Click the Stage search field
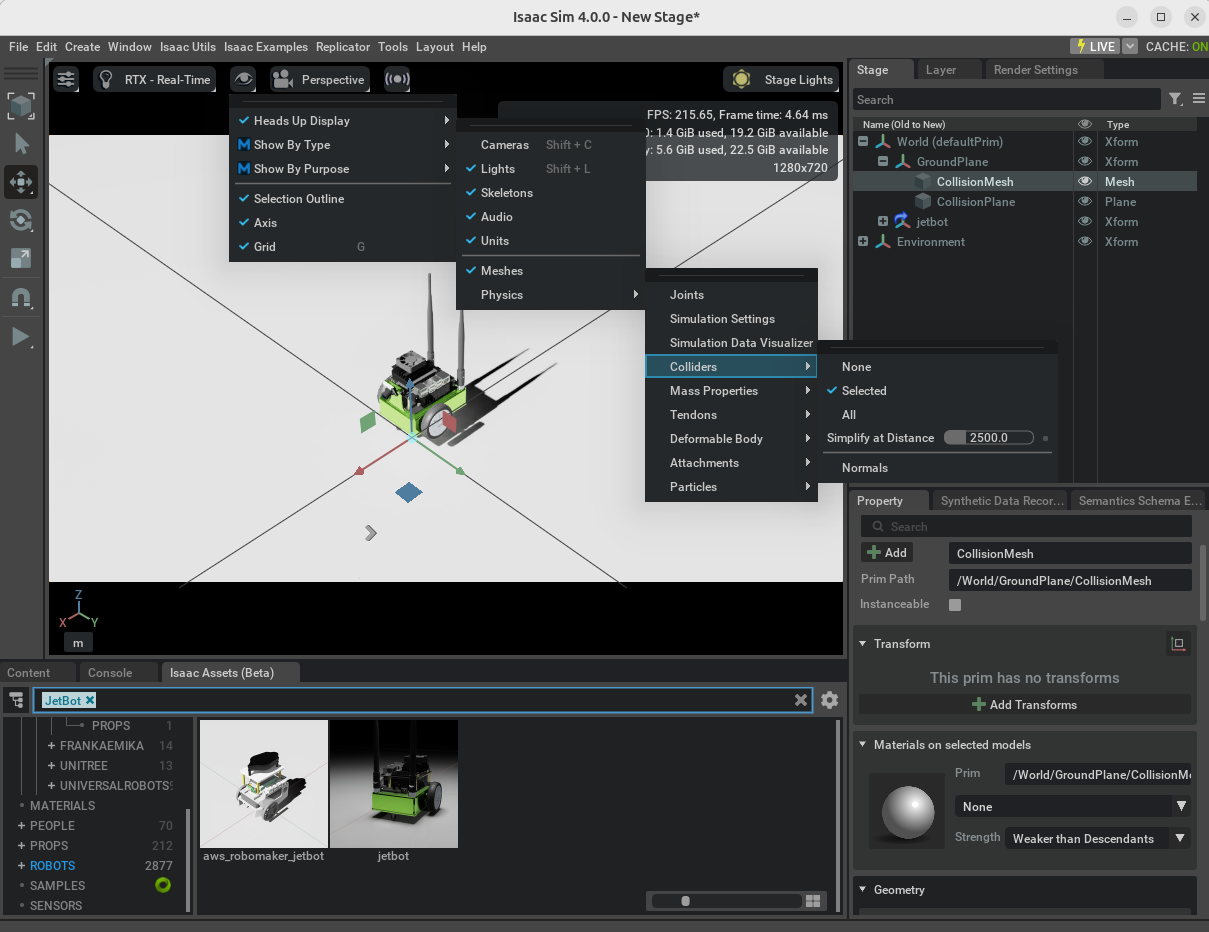The height and width of the screenshot is (932, 1209). (1007, 100)
